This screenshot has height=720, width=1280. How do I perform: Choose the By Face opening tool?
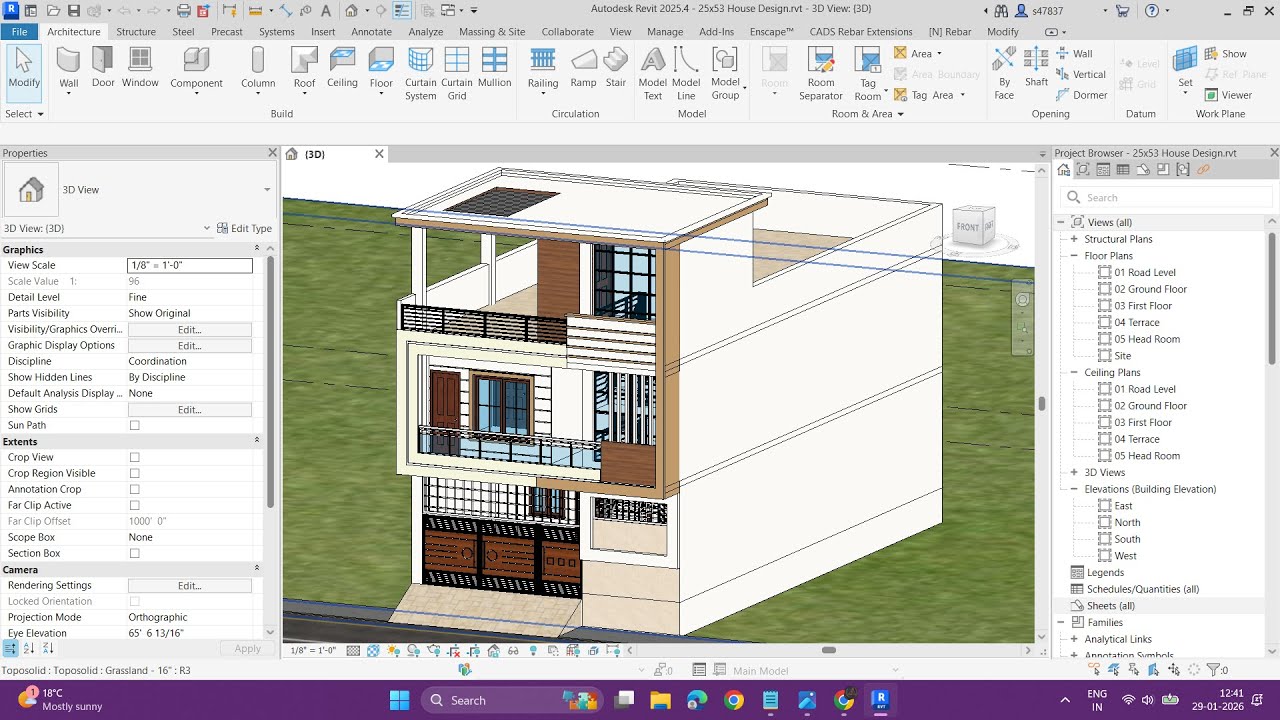click(1005, 74)
